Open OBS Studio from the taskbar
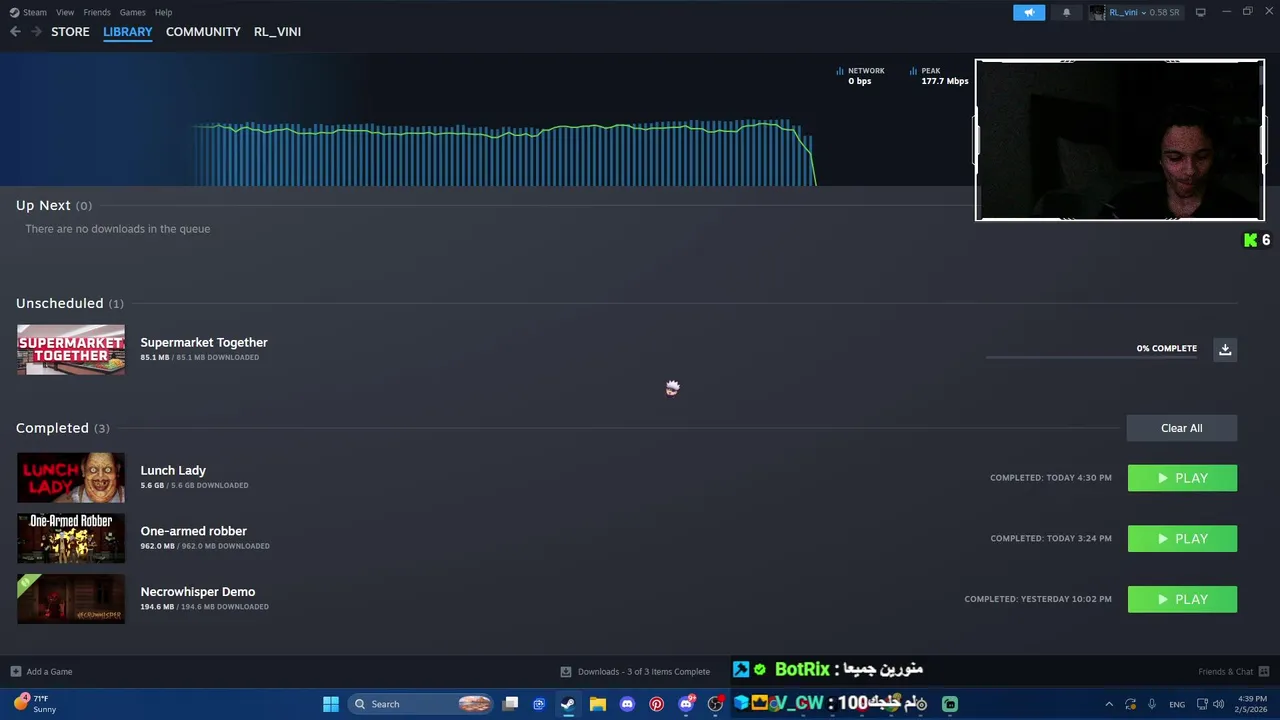Screen dimensions: 1280x720 pyautogui.click(x=716, y=704)
